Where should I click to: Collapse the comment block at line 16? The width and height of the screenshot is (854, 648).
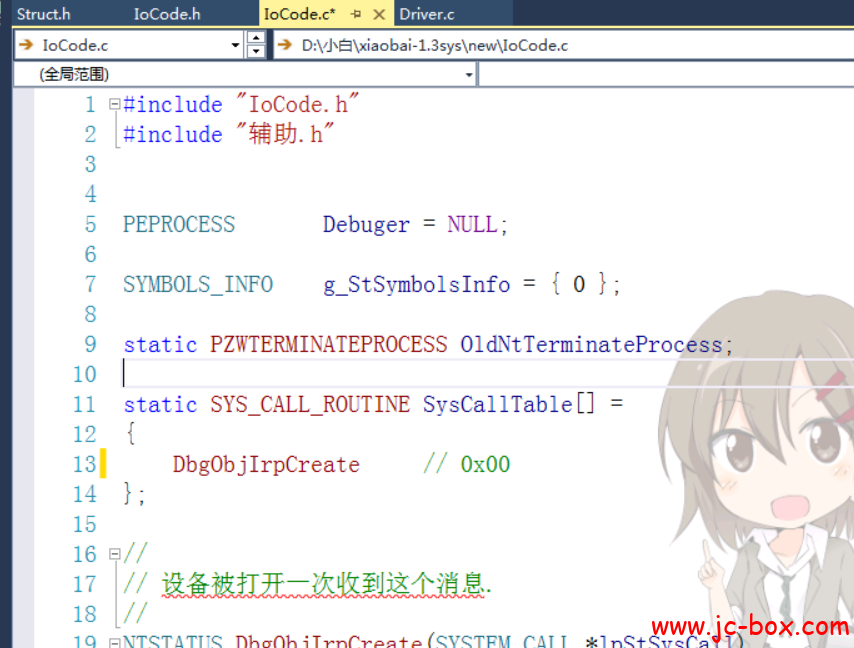[x=114, y=554]
